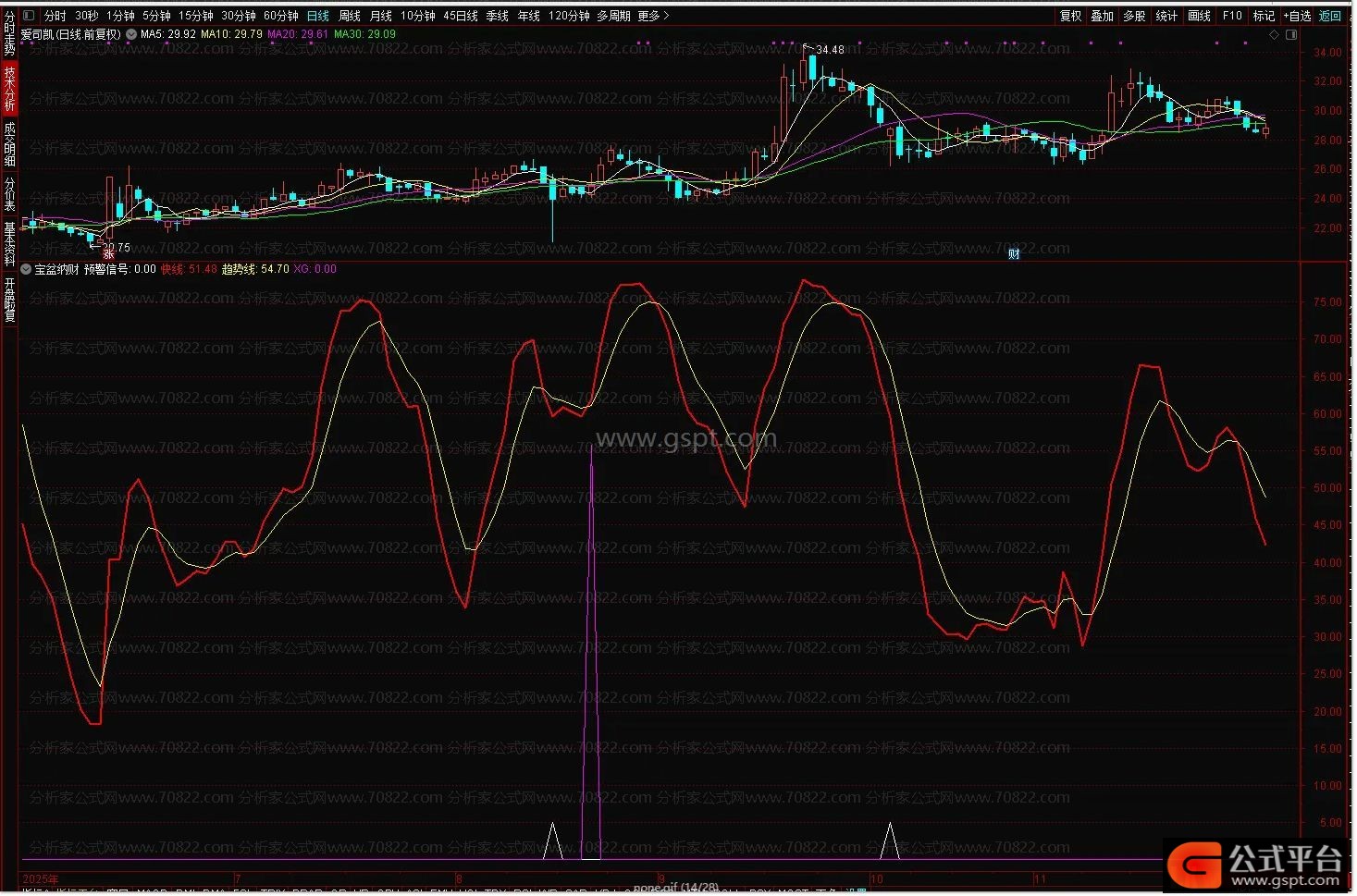
Task: Switch to 周线 weekly period tab
Action: click(350, 16)
